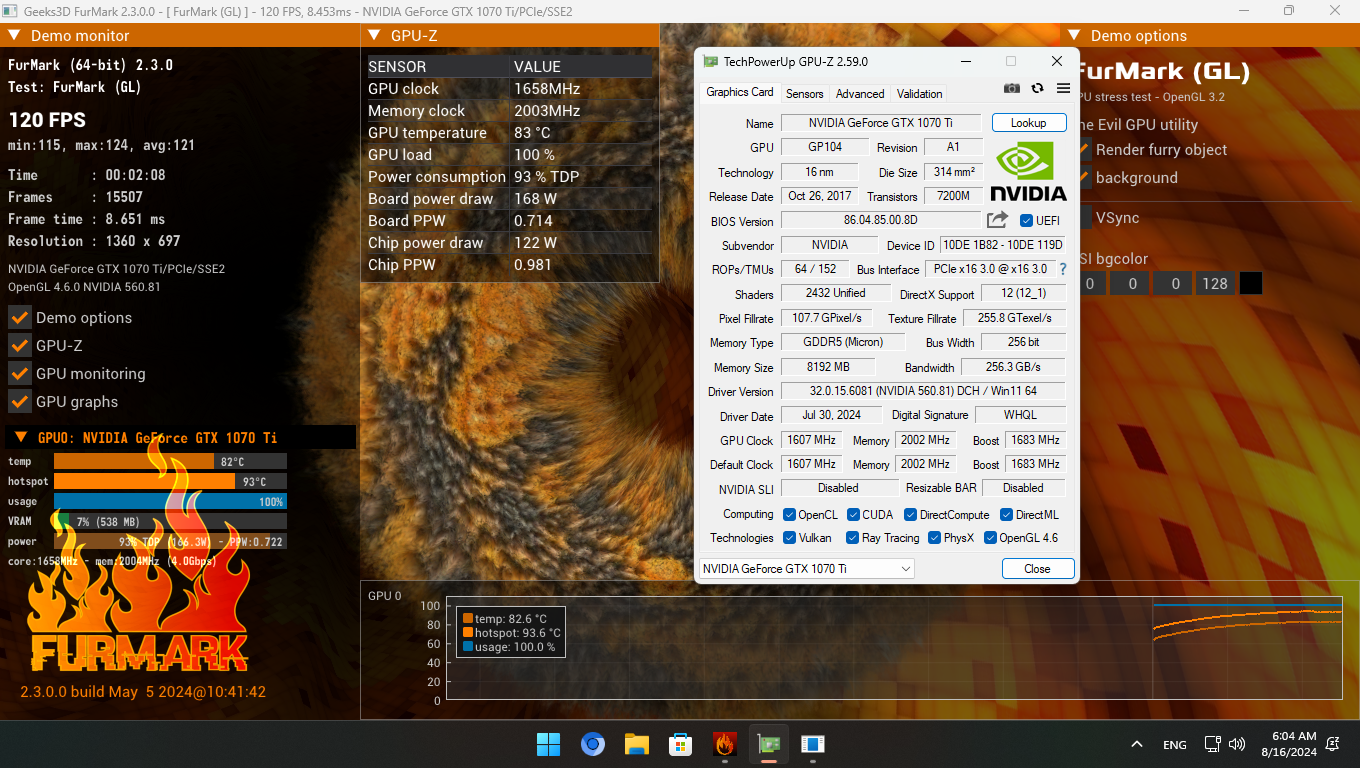Screen dimensions: 1360x768
Task: Collapse the FurMark GPU-Z sensor panel
Action: coord(374,36)
